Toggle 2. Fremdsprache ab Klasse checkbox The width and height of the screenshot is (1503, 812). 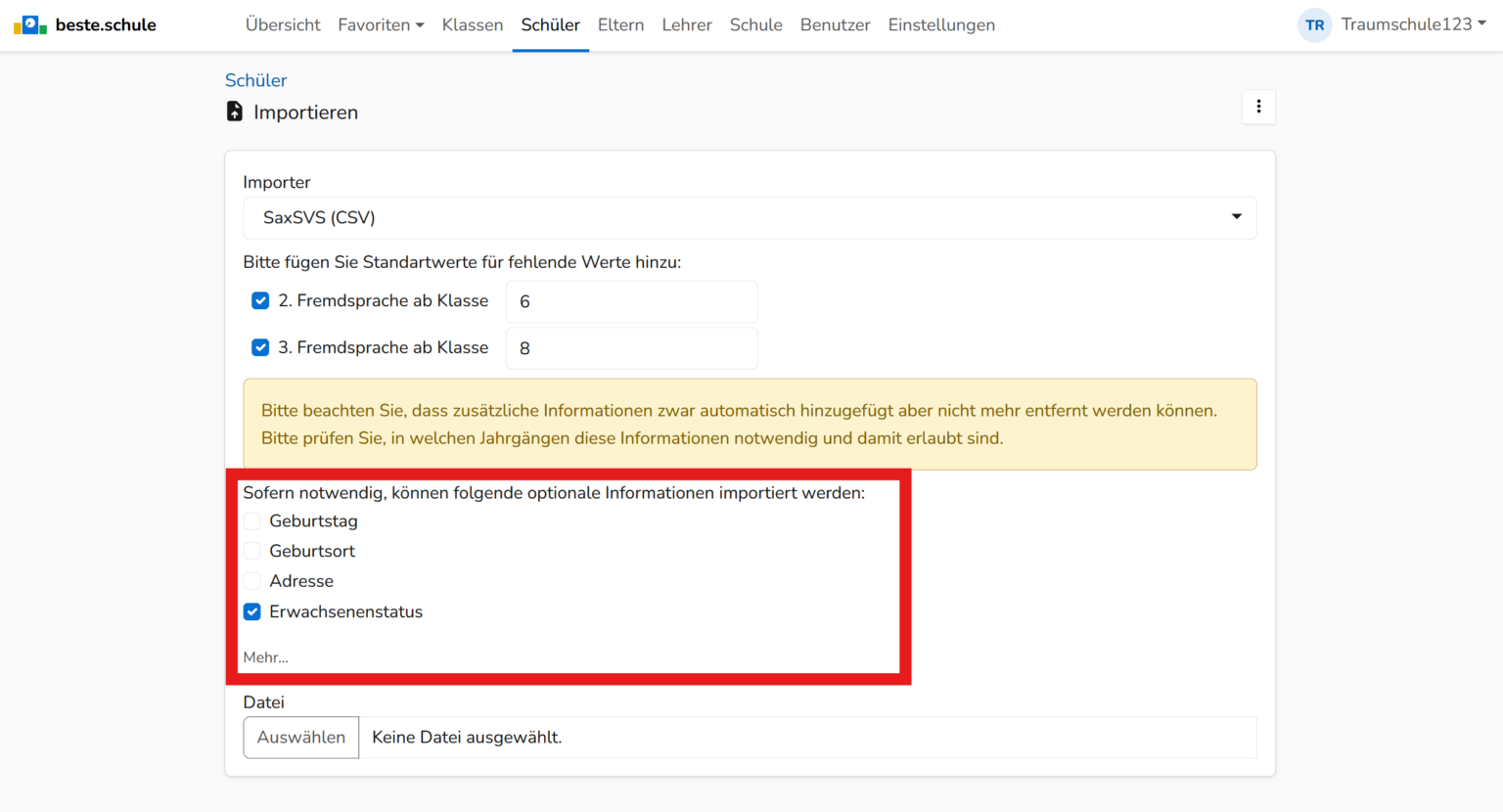point(260,300)
